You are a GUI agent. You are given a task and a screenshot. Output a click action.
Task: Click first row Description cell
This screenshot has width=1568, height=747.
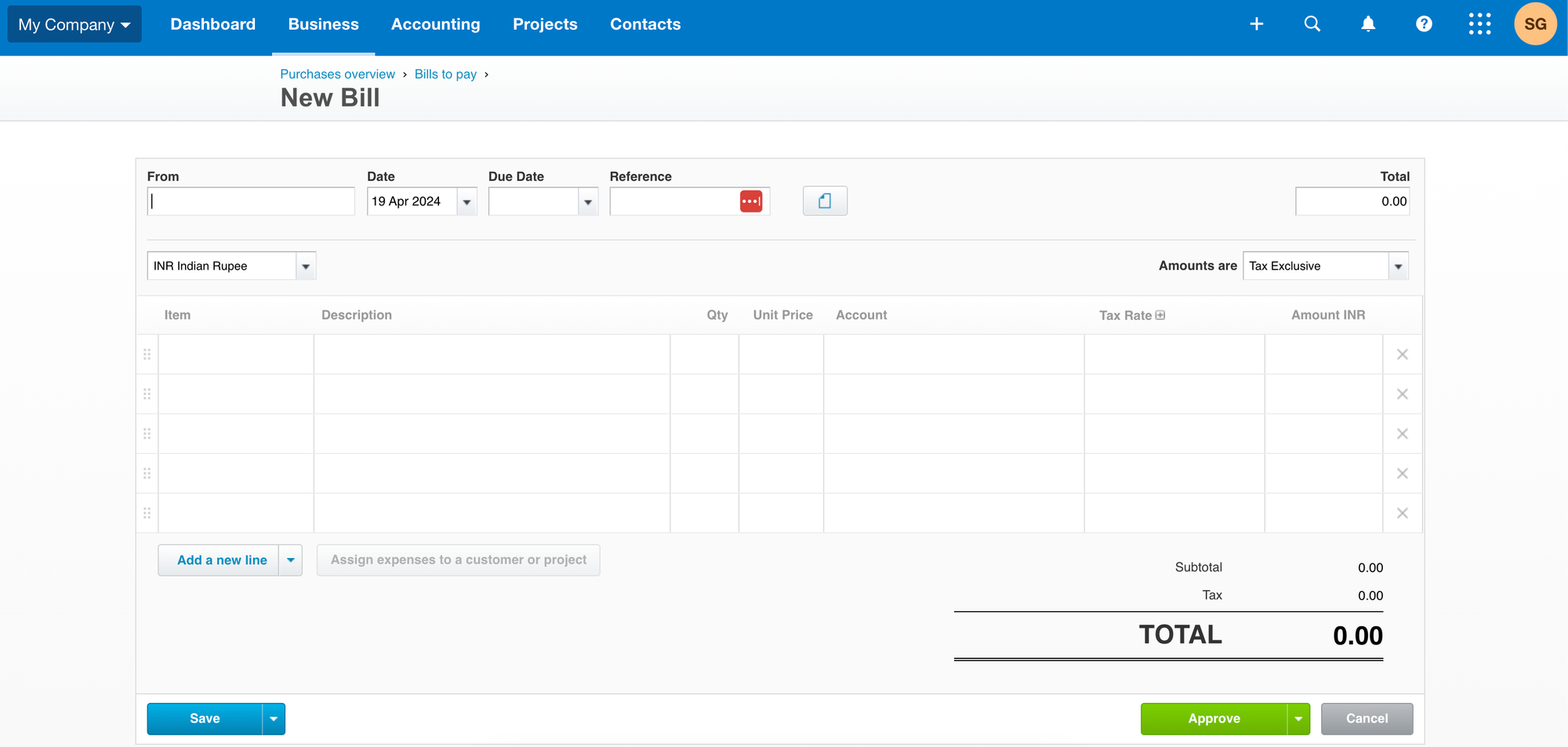[492, 354]
